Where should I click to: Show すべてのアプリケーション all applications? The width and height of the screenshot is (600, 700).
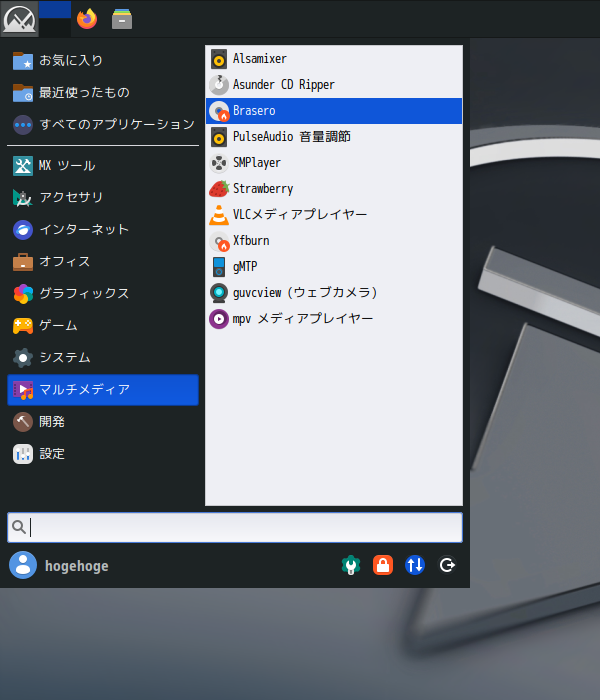pos(103,124)
